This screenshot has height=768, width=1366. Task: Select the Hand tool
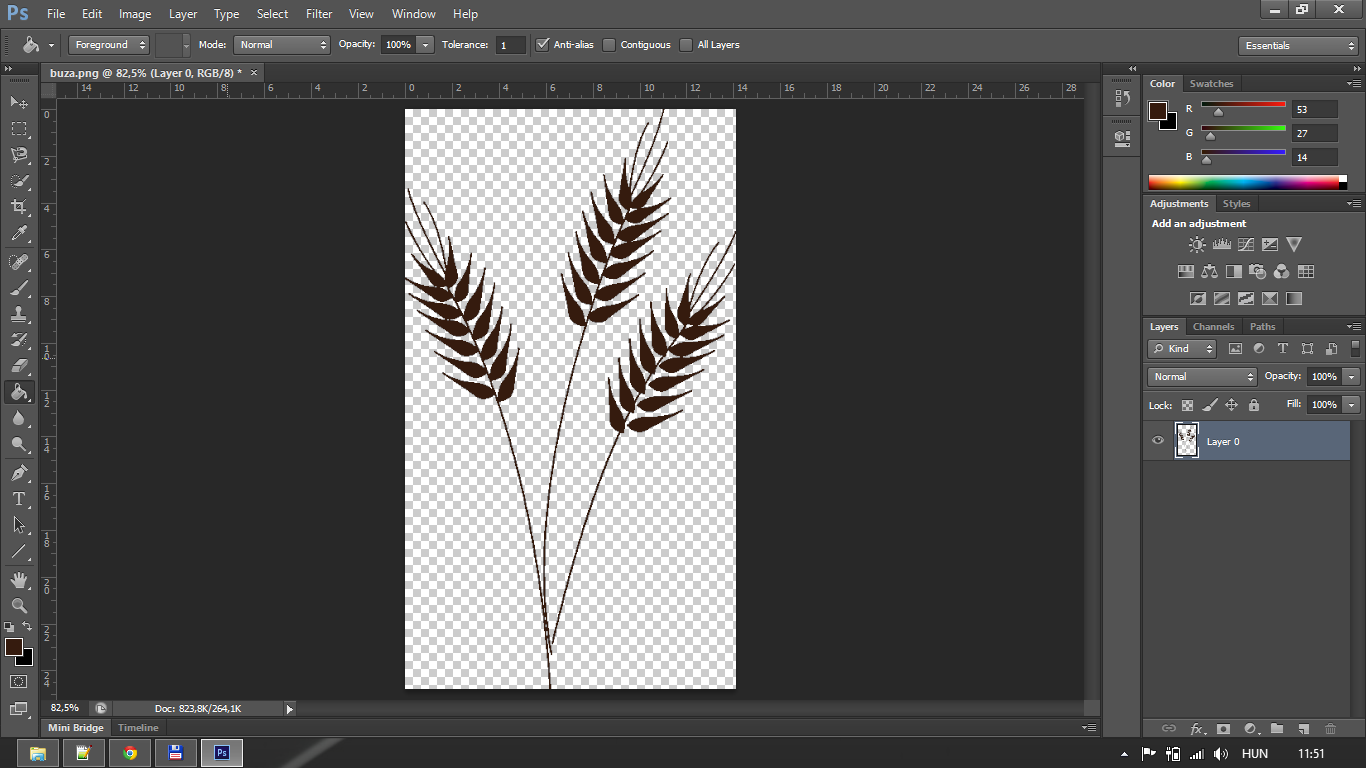tap(19, 579)
